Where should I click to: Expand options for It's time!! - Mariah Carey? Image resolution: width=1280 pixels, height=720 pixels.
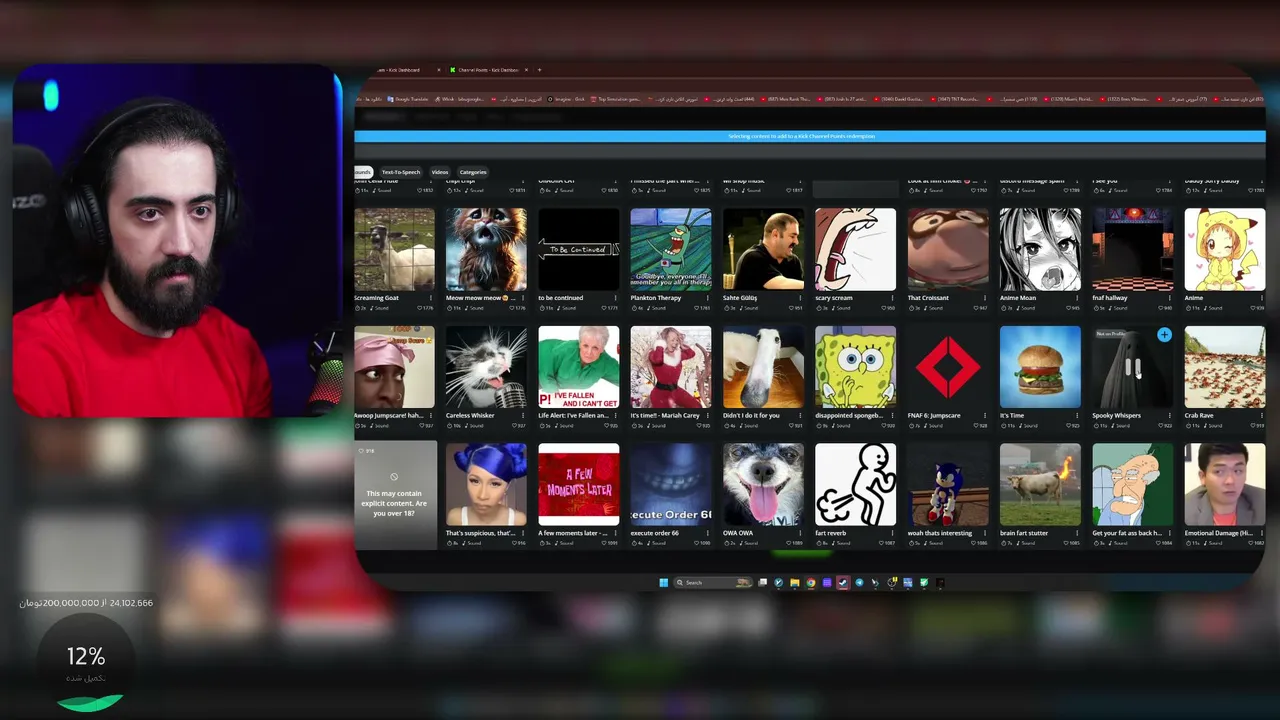tap(707, 415)
